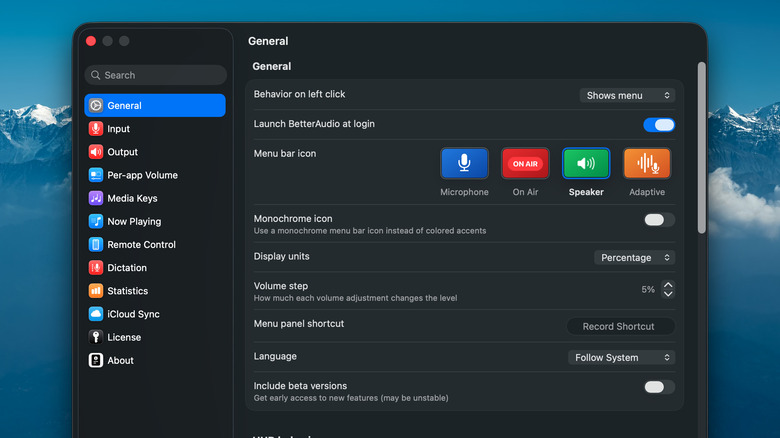780x438 pixels.
Task: Click the Per-app Volume sidebar icon
Action: tap(96, 175)
